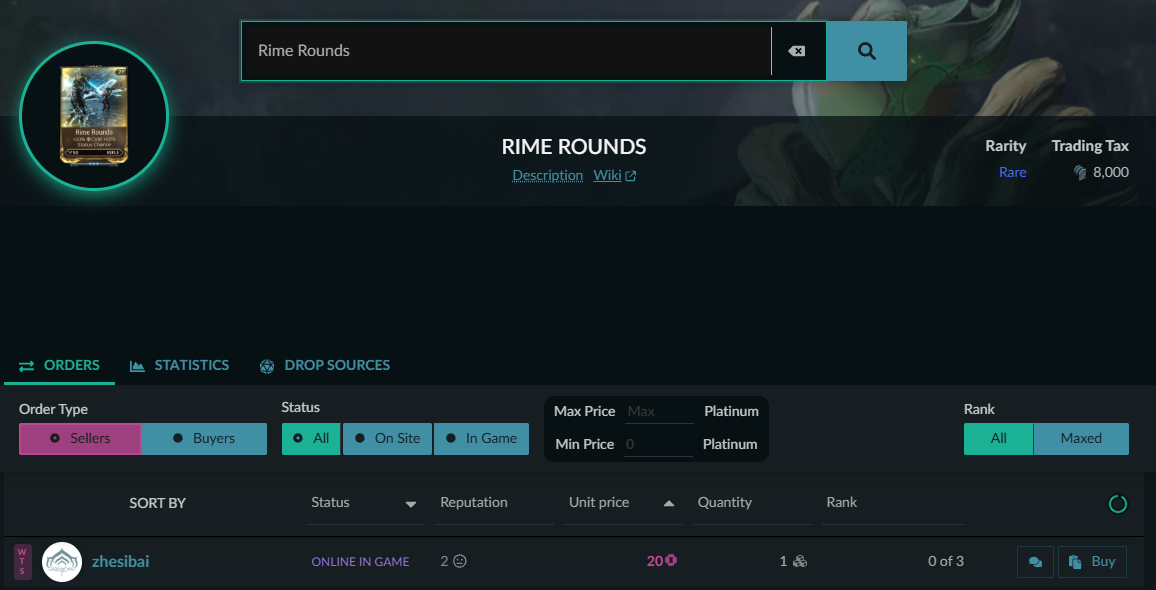Sort orders by Status column

pos(365,503)
